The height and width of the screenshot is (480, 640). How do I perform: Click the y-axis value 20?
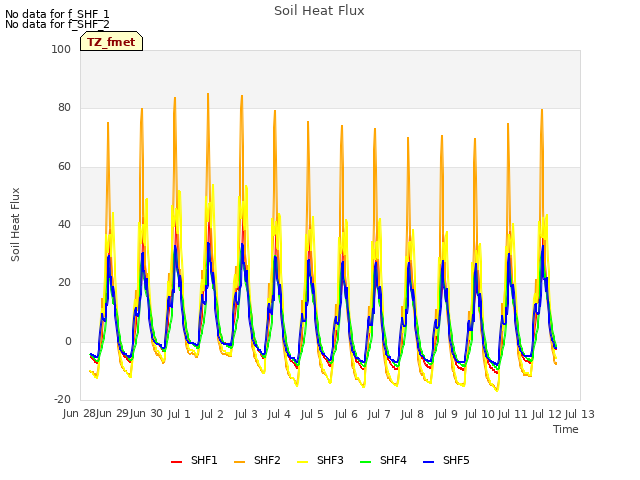tap(64, 282)
